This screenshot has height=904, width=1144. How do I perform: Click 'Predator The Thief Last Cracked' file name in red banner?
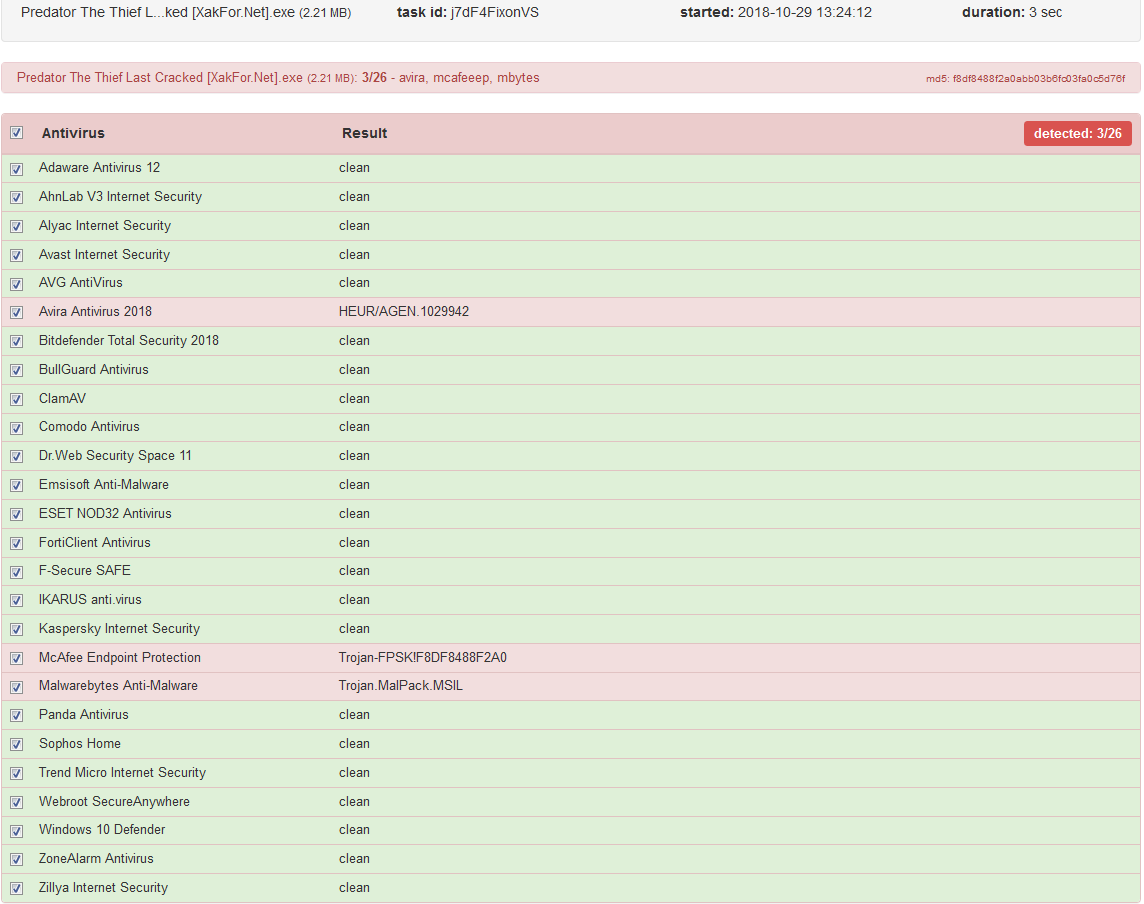(x=160, y=77)
